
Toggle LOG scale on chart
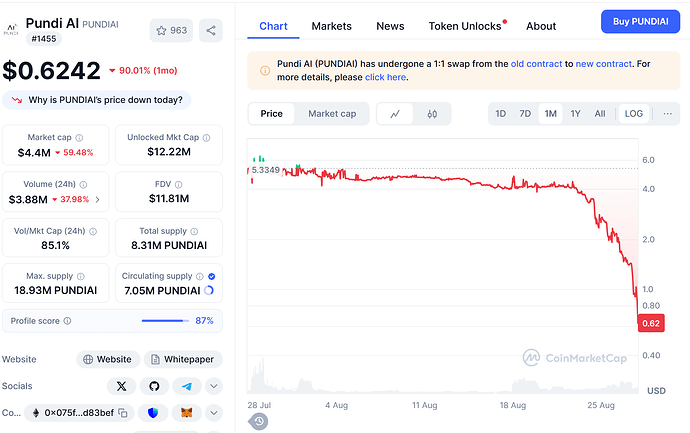(634, 114)
